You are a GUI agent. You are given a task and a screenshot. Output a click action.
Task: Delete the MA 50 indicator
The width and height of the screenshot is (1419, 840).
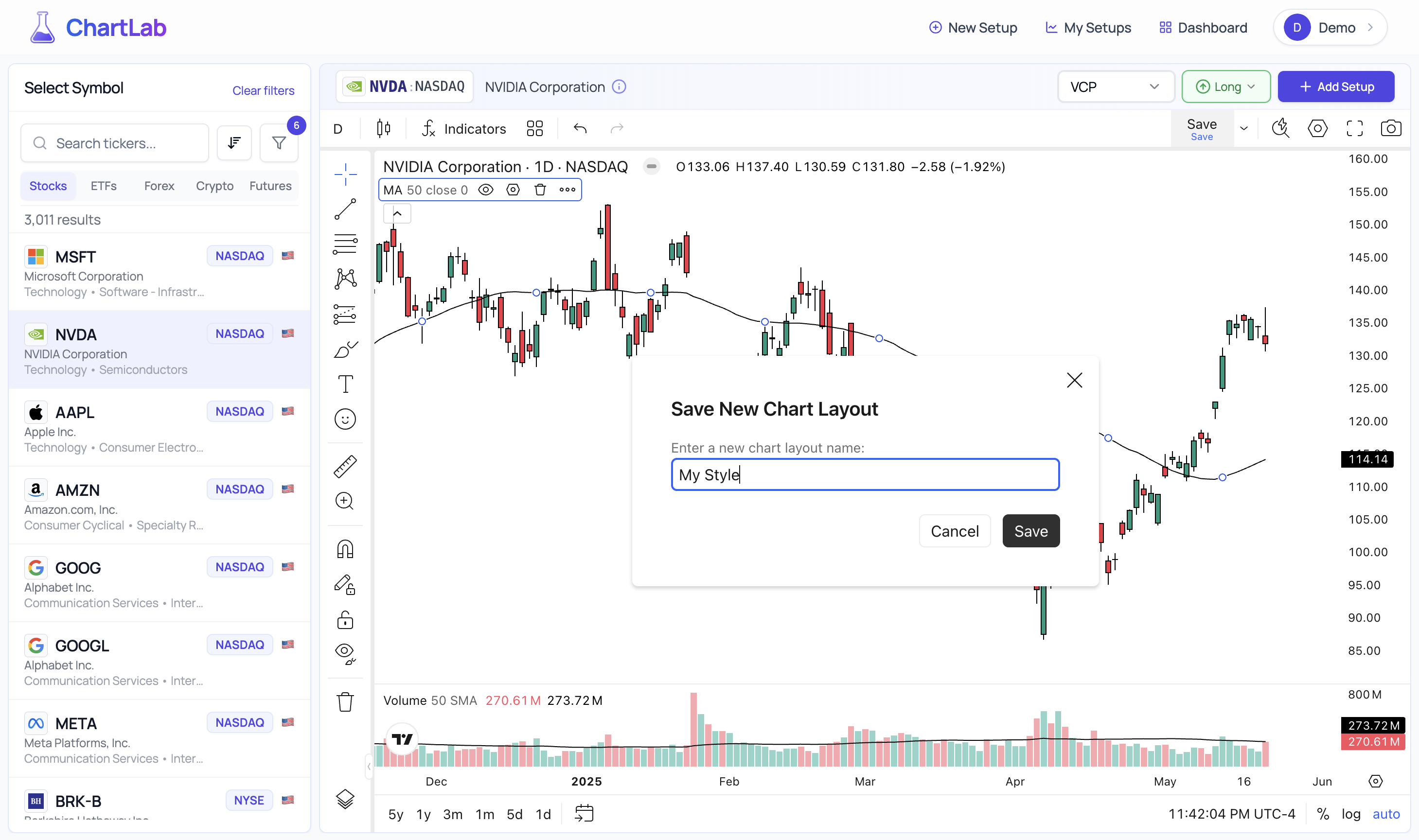click(540, 190)
